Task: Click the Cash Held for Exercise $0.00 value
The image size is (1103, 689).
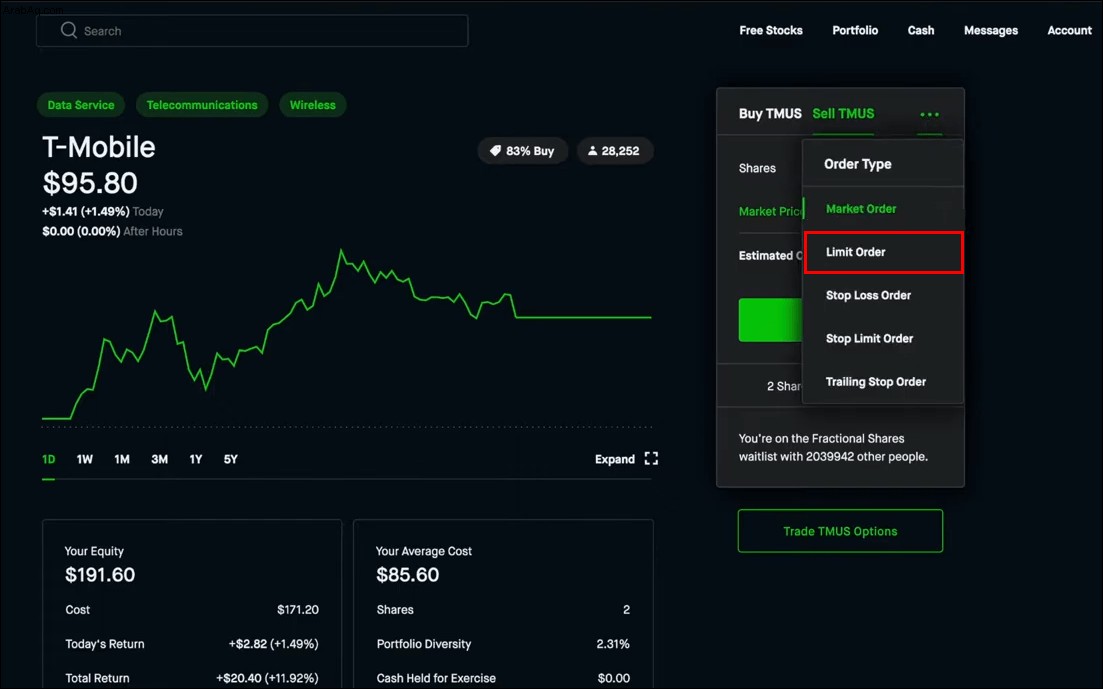Action: [613, 678]
